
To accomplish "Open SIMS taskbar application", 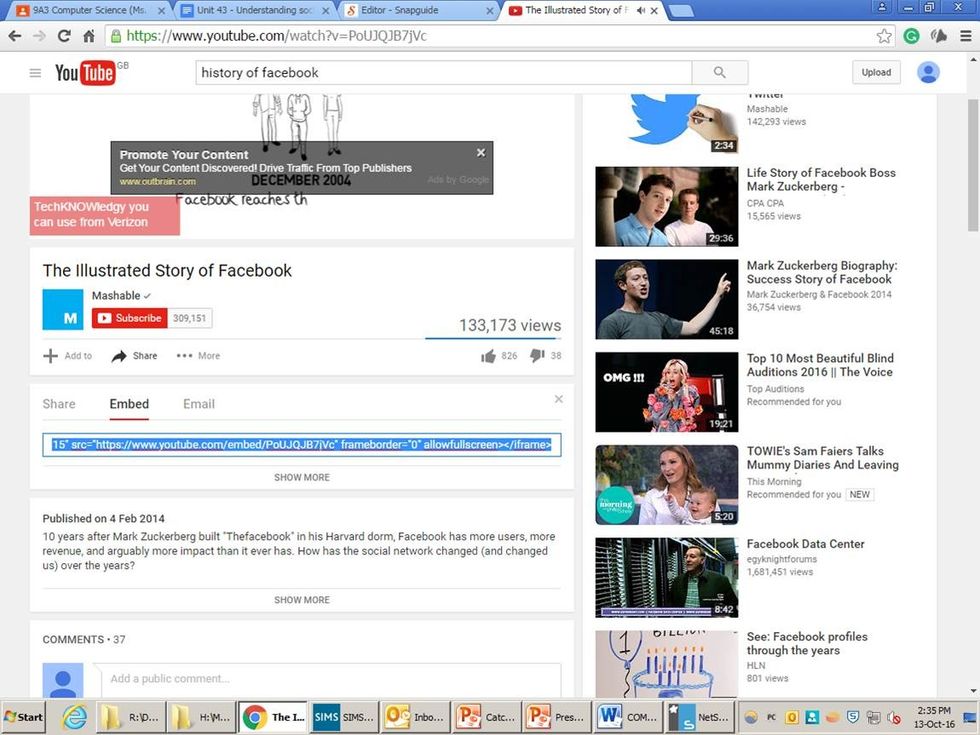I will (x=343, y=717).
